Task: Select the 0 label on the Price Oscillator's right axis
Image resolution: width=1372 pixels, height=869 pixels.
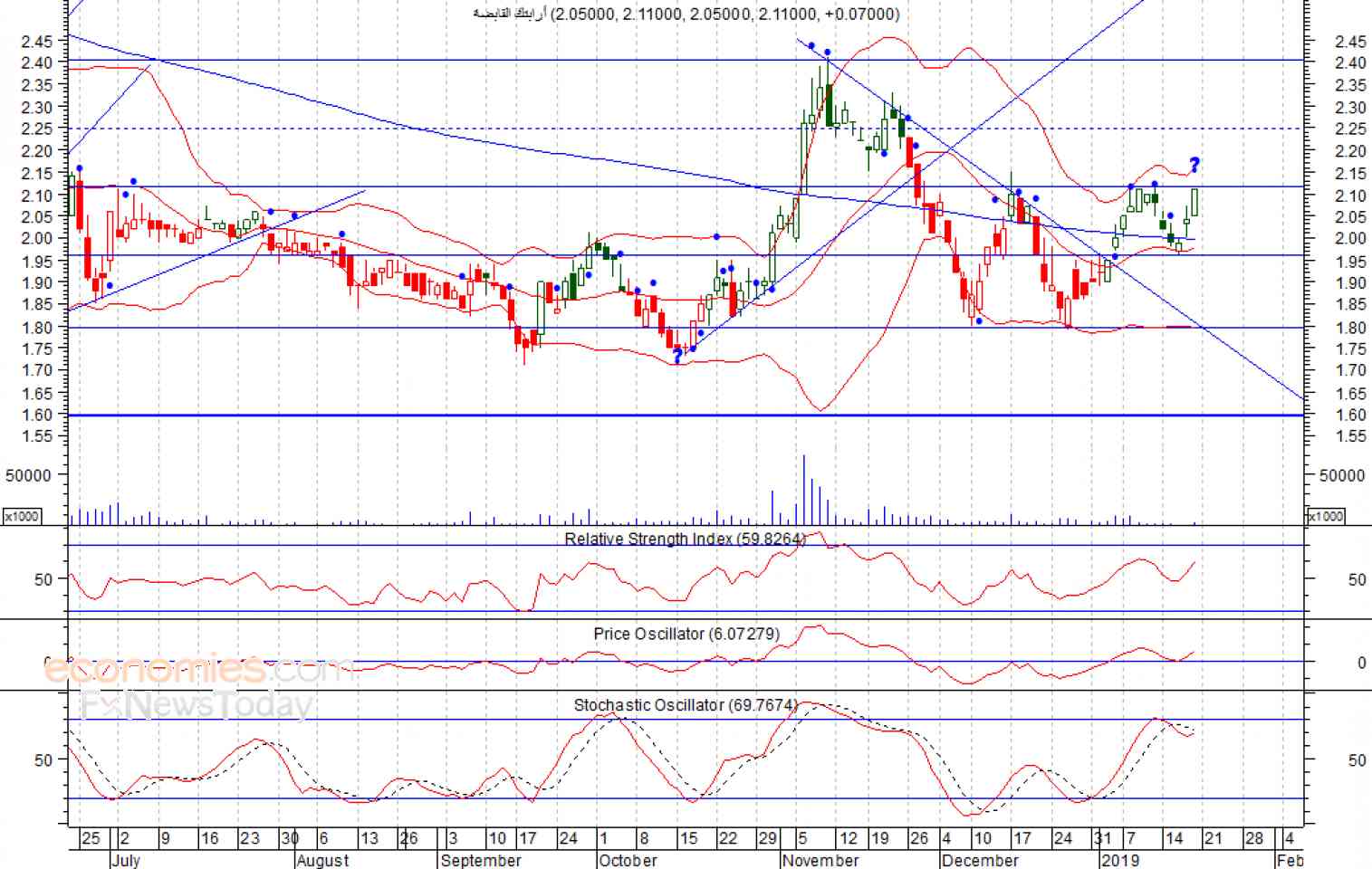Action: coord(1361,663)
